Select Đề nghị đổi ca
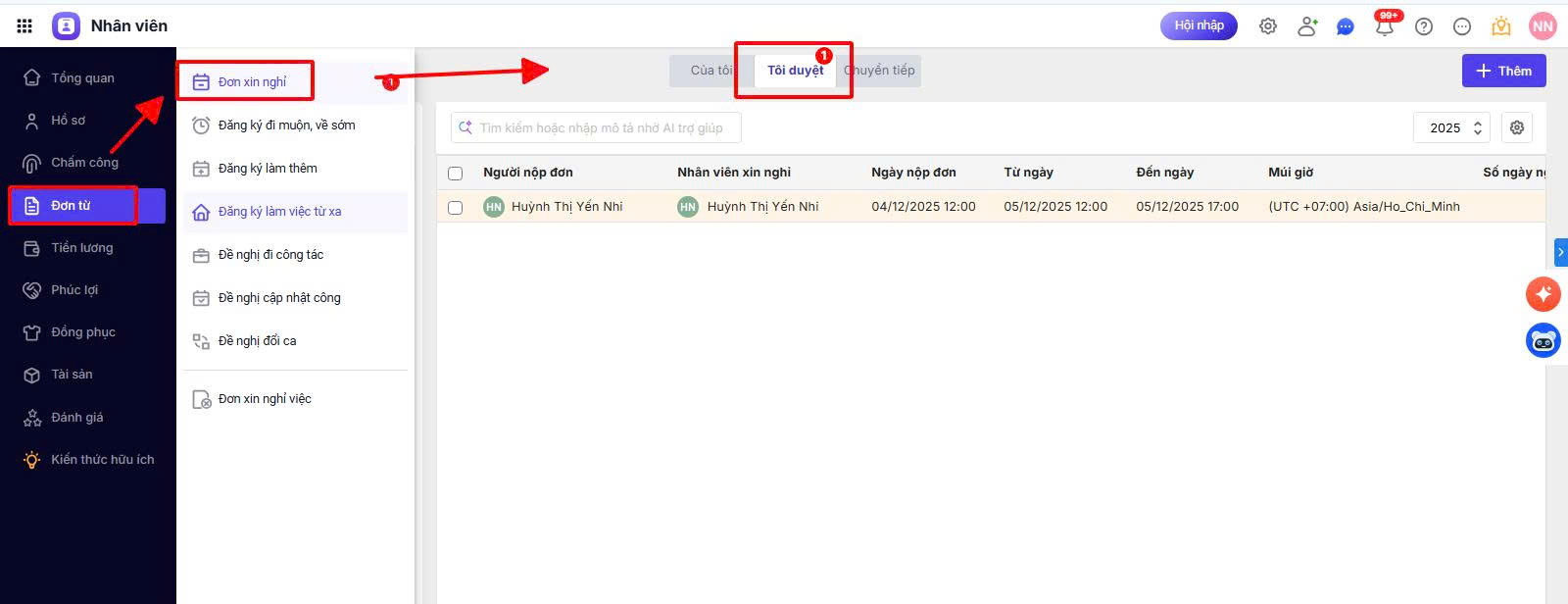Image resolution: width=1568 pixels, height=604 pixels. [x=295, y=340]
